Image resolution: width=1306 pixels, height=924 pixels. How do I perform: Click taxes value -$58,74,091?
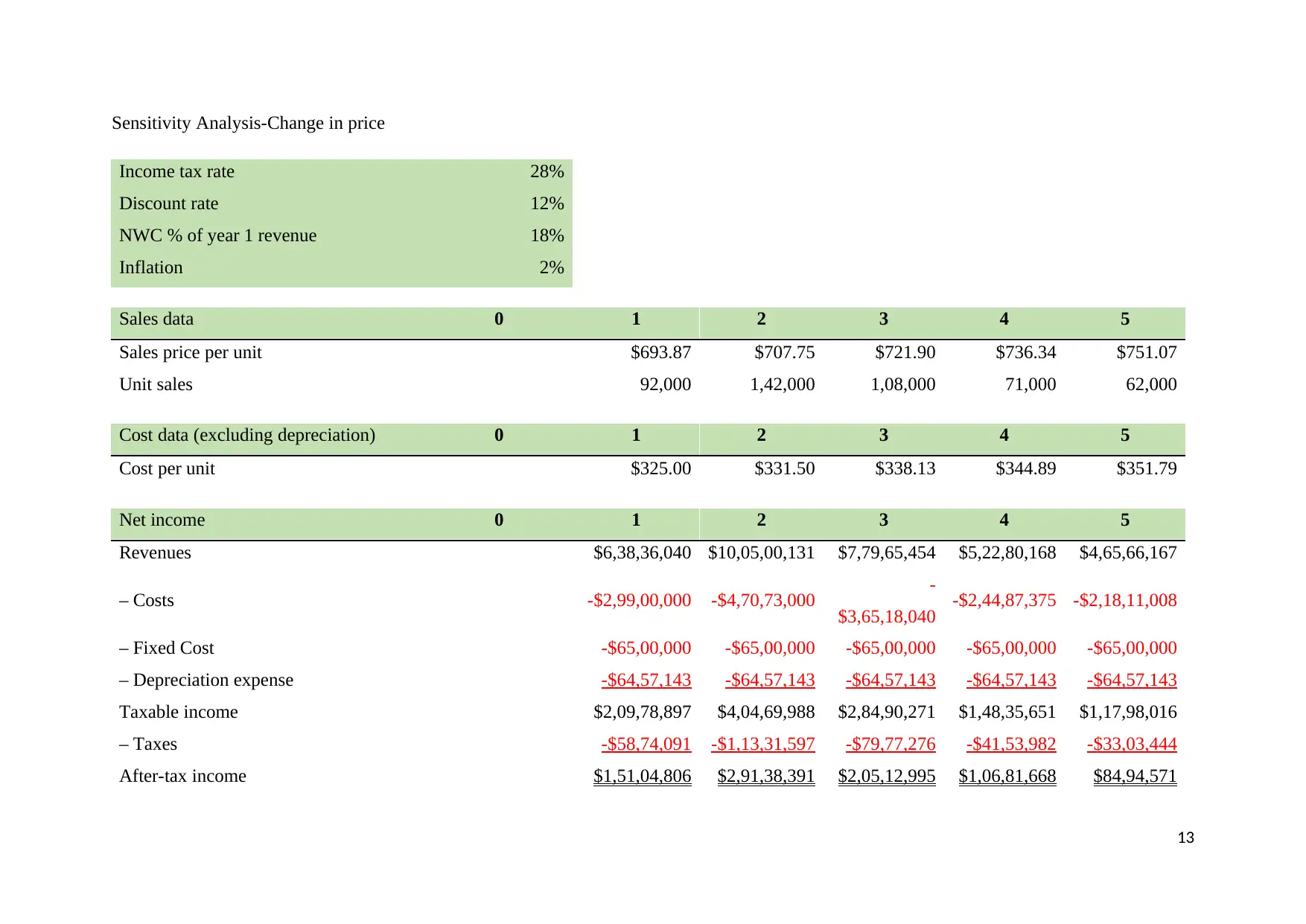click(646, 744)
